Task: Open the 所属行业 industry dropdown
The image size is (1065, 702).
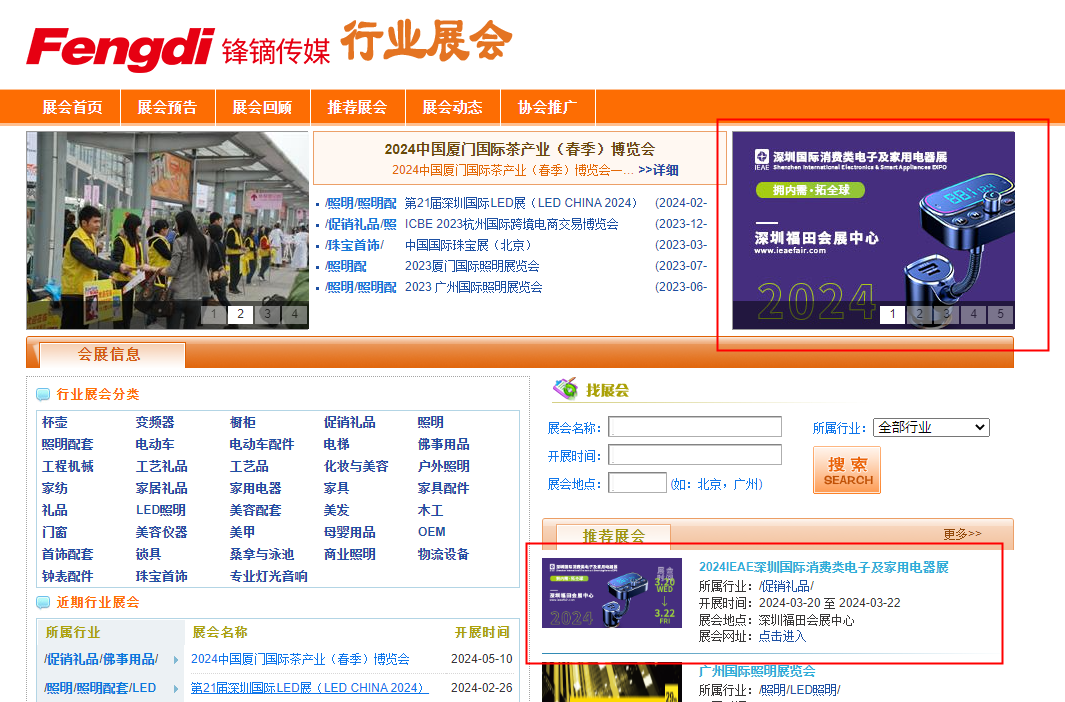Action: [x=930, y=427]
